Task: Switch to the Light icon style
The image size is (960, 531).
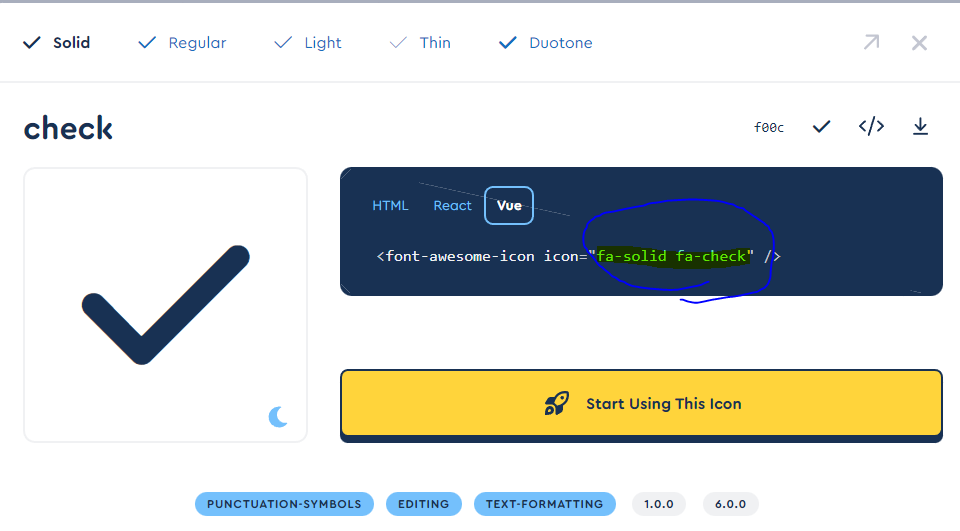Action: [x=307, y=43]
